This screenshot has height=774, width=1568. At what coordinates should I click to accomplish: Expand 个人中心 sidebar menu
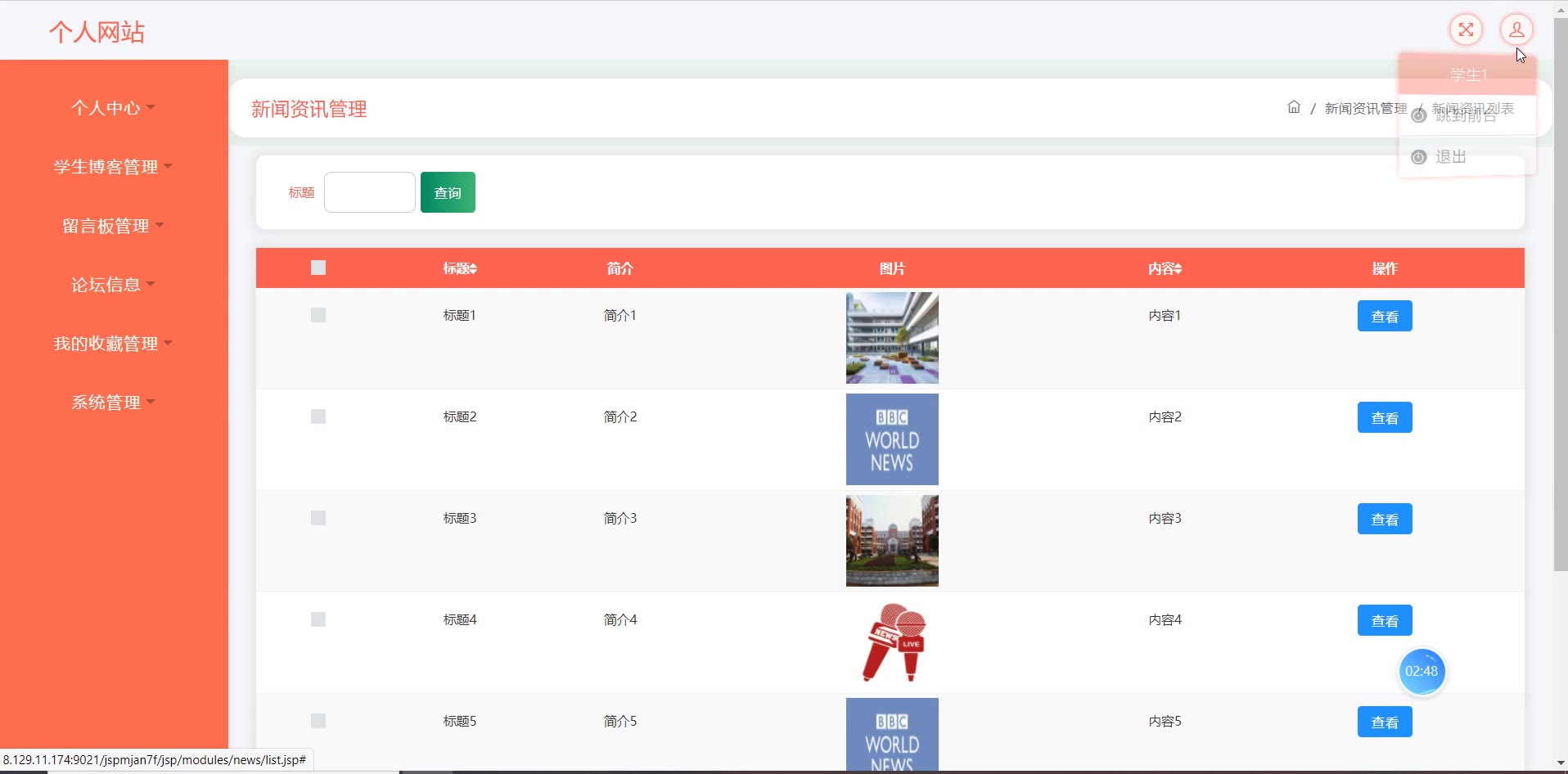pyautogui.click(x=113, y=108)
